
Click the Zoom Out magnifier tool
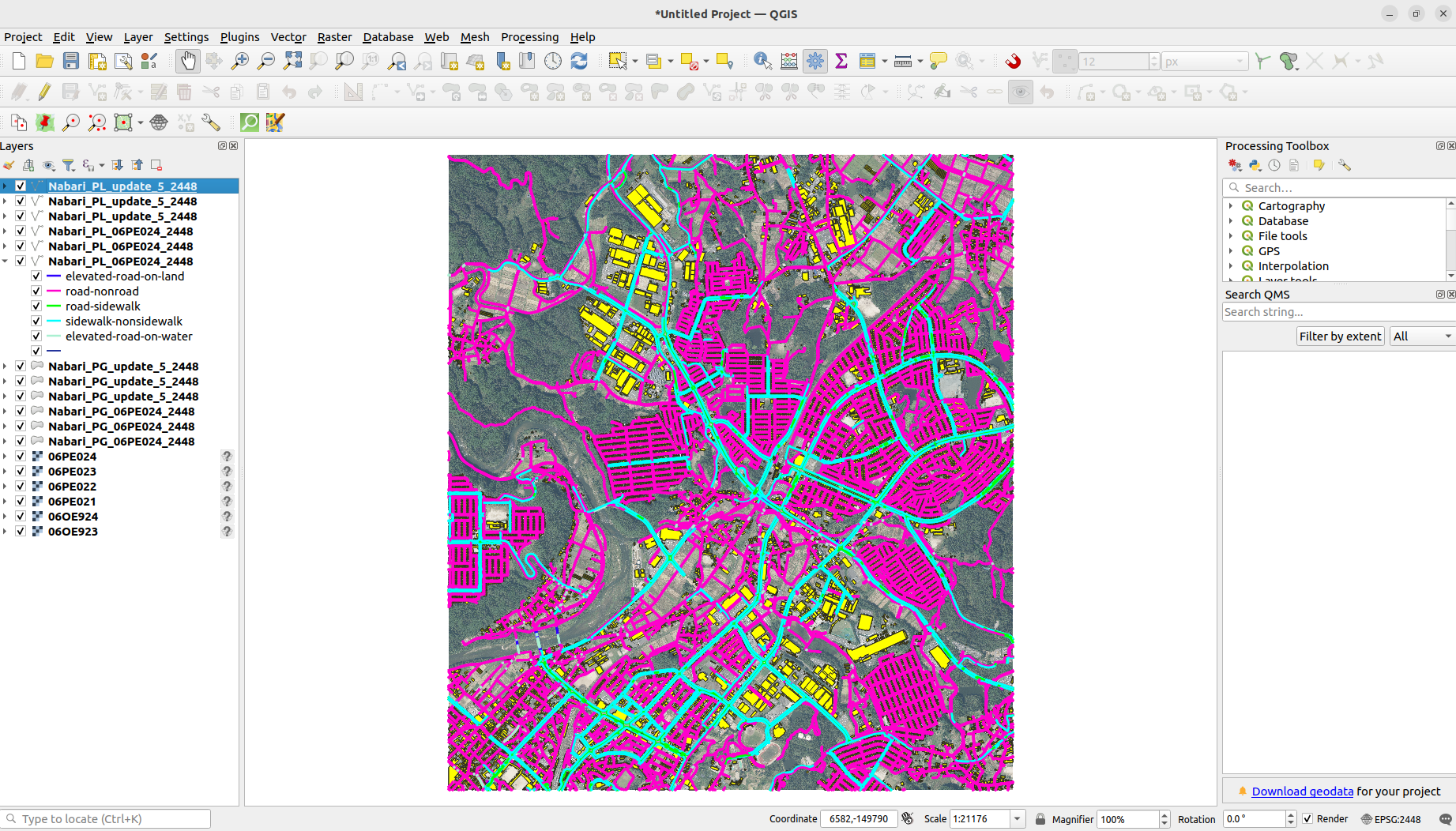(266, 61)
